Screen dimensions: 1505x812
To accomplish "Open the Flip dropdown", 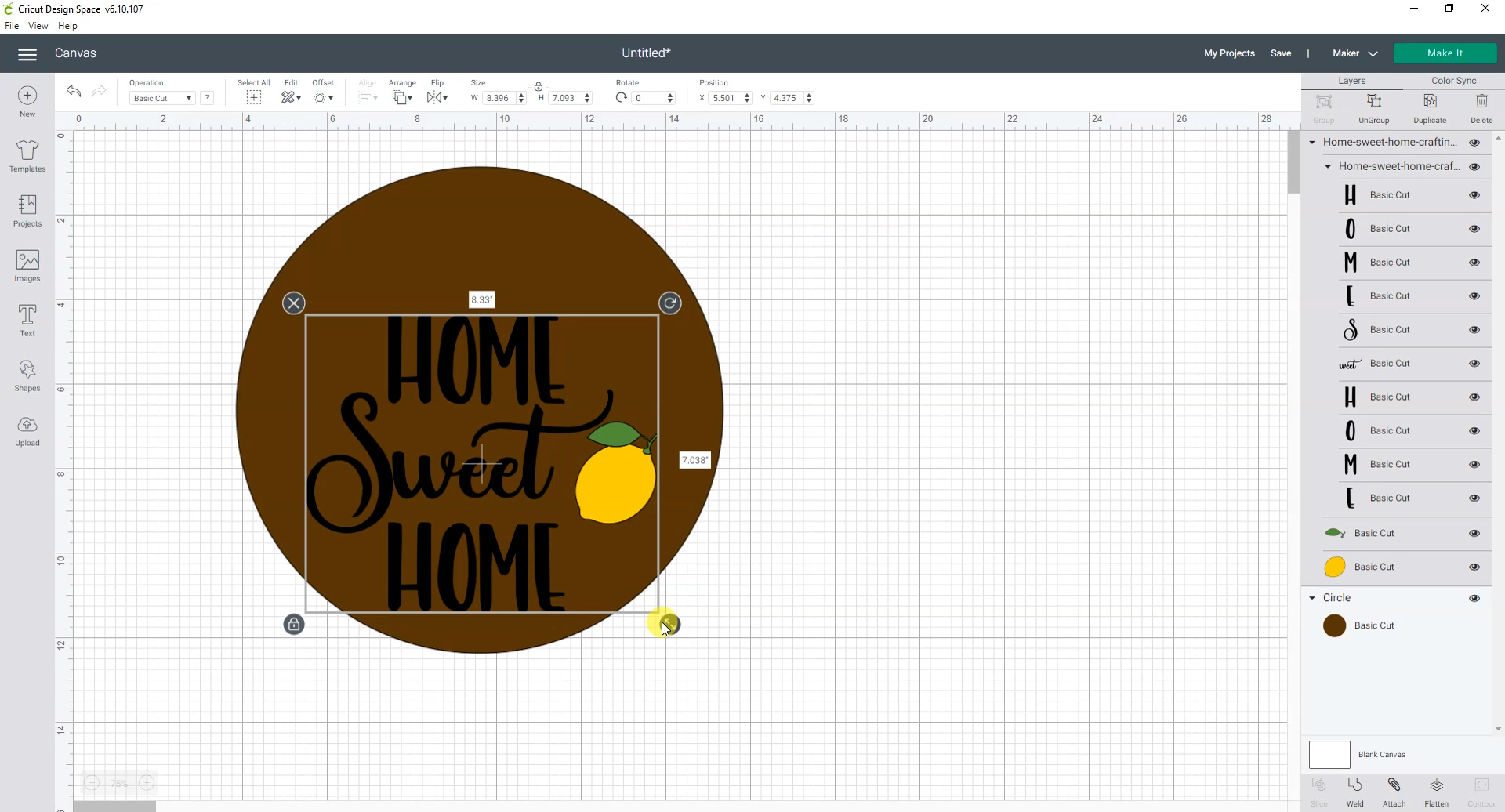I will pyautogui.click(x=437, y=97).
